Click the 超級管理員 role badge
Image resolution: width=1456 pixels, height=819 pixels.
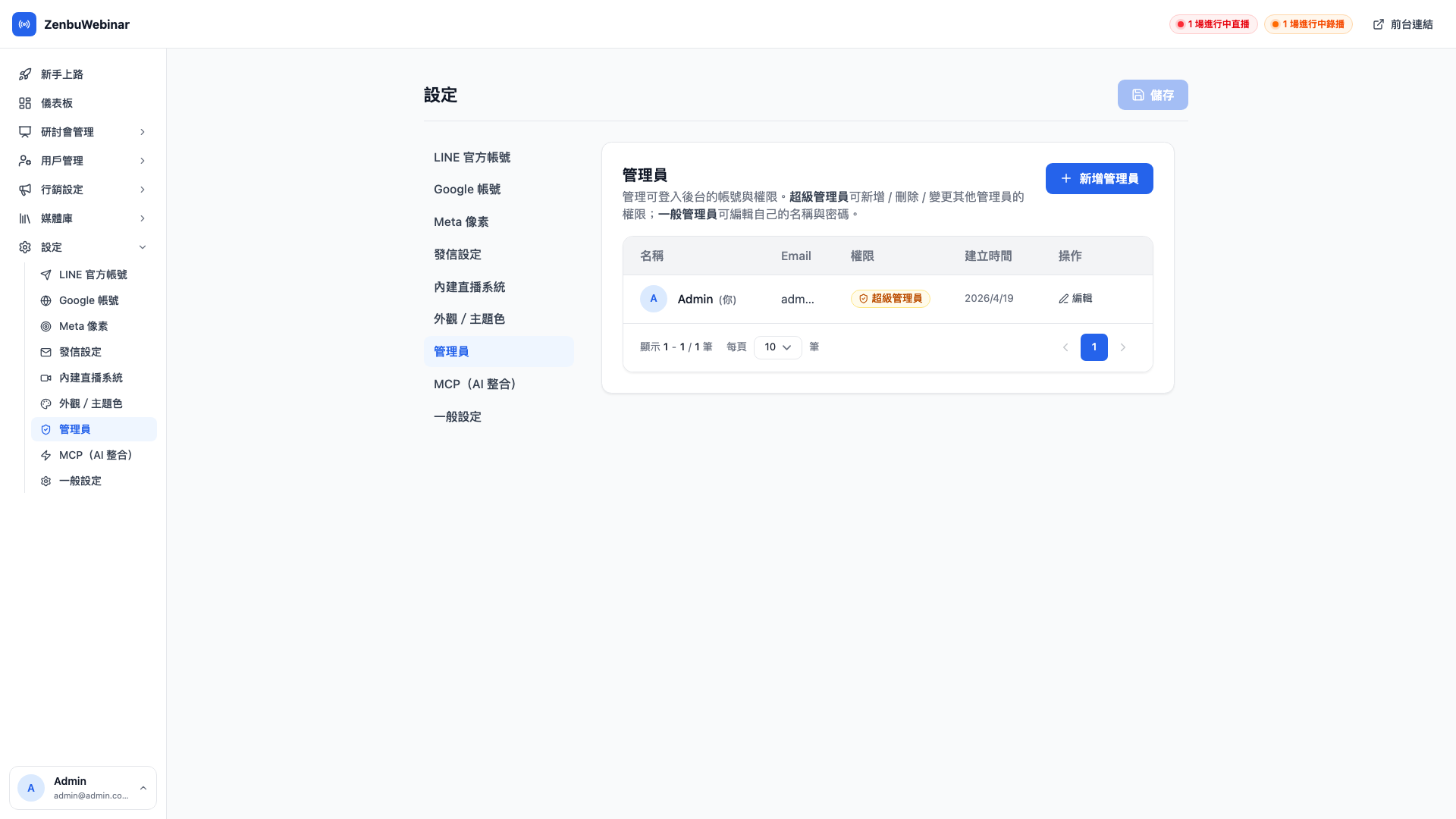point(890,299)
